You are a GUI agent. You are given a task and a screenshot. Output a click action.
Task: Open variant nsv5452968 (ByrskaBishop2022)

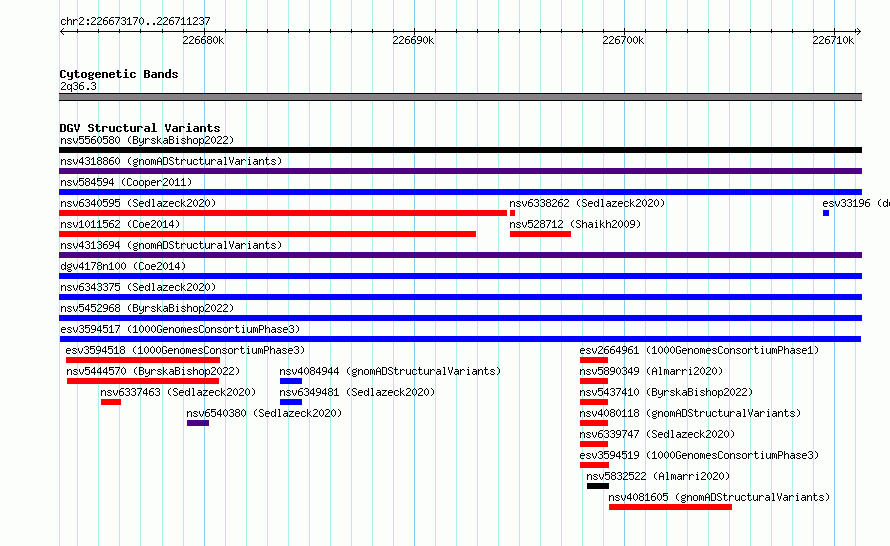tap(147, 308)
